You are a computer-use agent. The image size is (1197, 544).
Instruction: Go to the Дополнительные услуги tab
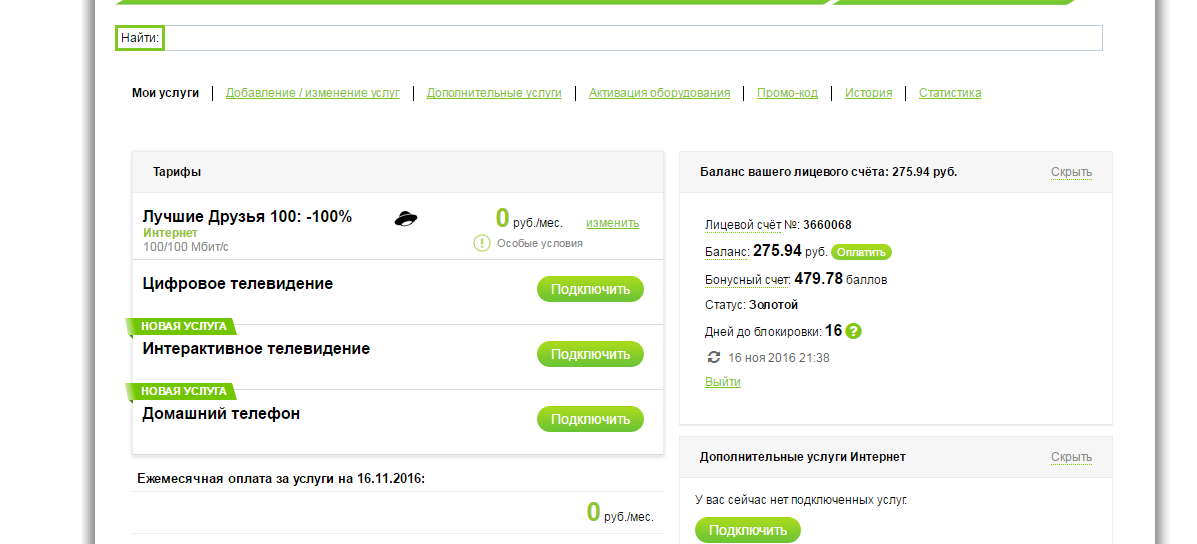tap(494, 93)
